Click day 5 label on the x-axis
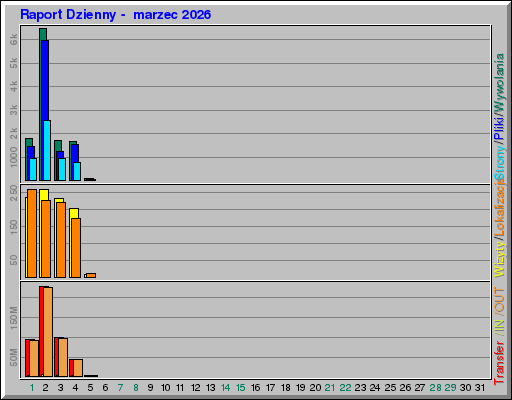512x400 pixels. tap(90, 388)
